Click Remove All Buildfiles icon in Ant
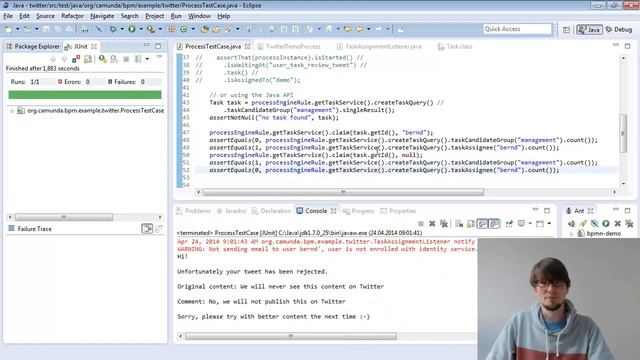This screenshot has height=360, width=640. point(629,223)
